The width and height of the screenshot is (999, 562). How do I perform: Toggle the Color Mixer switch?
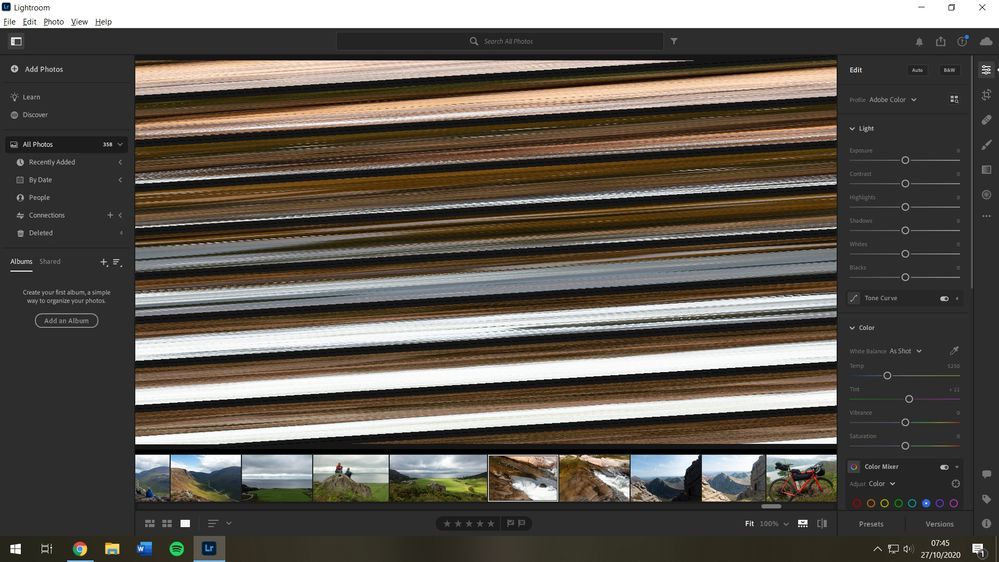[944, 467]
